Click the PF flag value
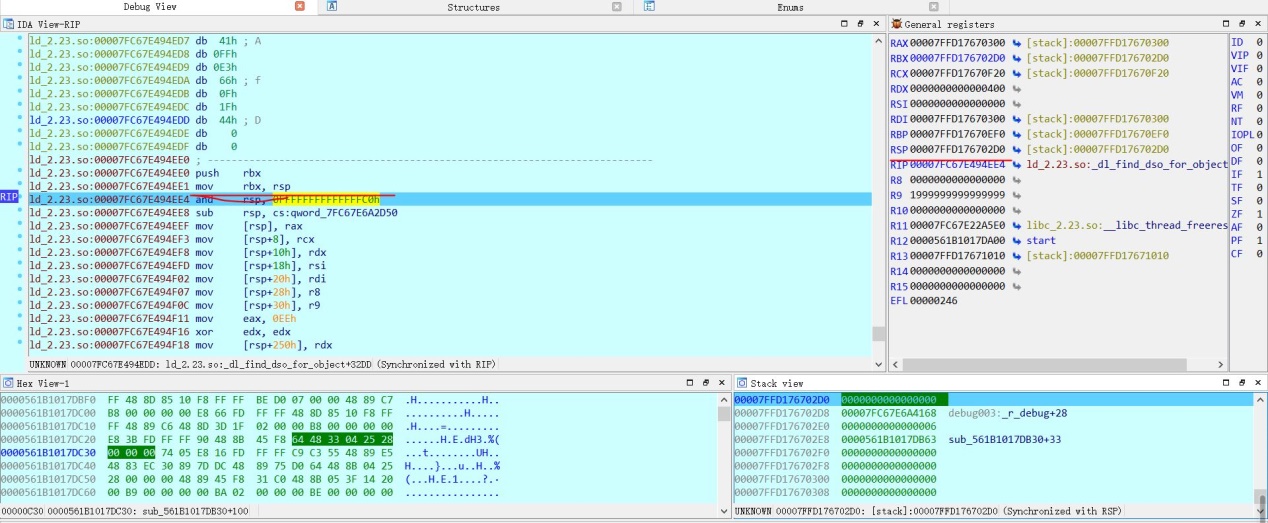Viewport: 1268px width, 523px height. pos(1262,240)
